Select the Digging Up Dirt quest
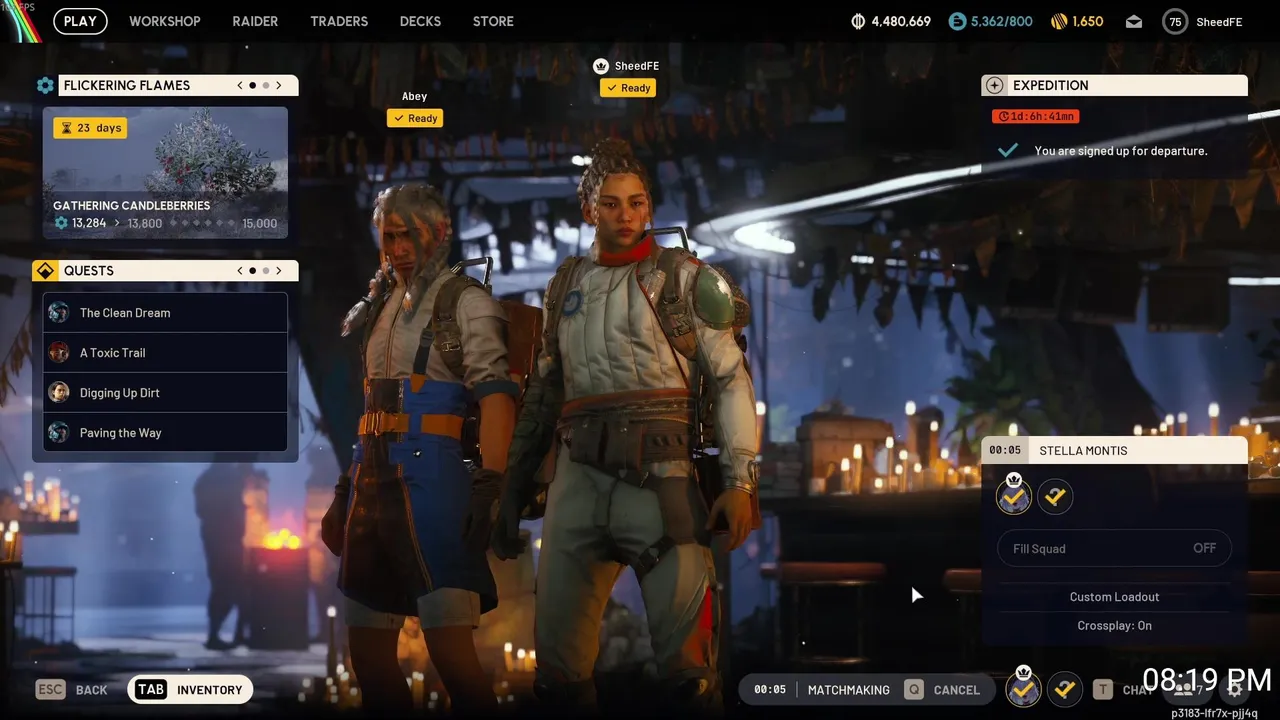This screenshot has height=720, width=1280. tap(165, 393)
